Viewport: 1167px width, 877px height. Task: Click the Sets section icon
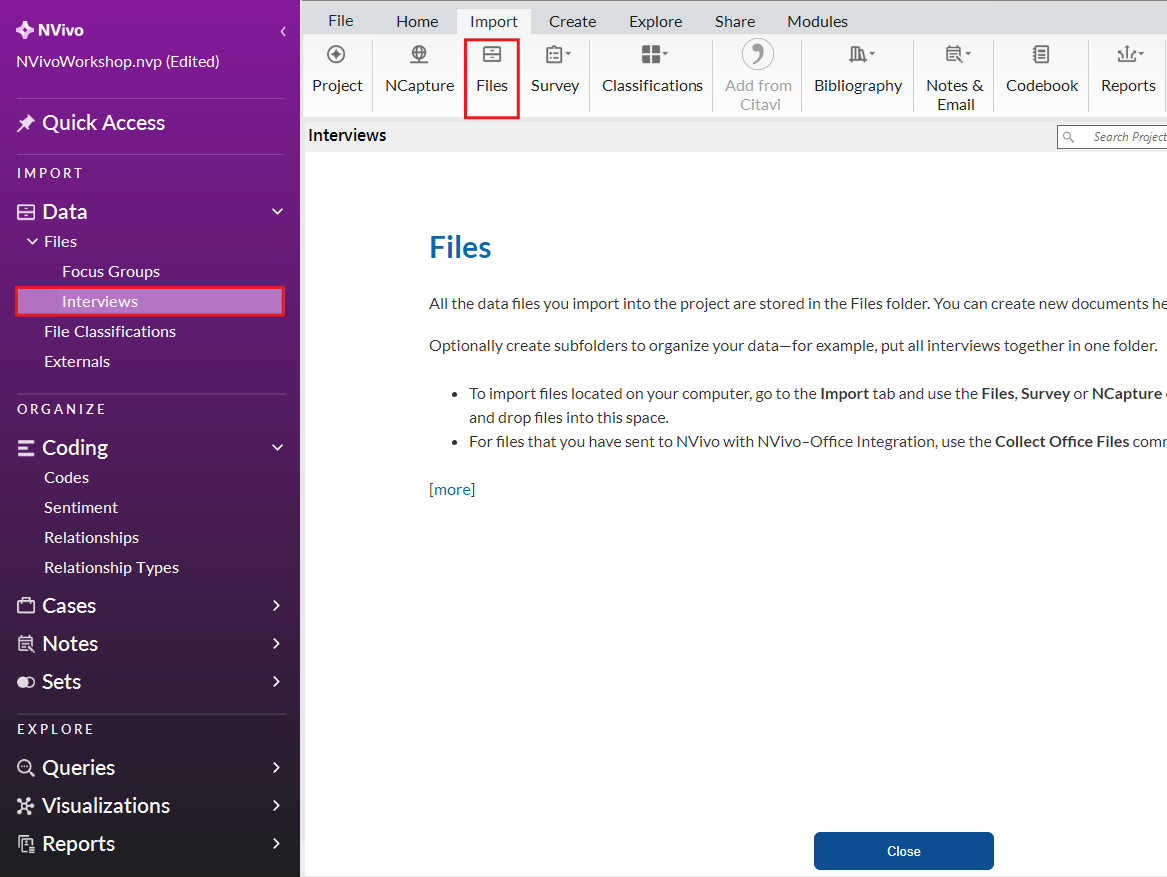click(x=26, y=682)
